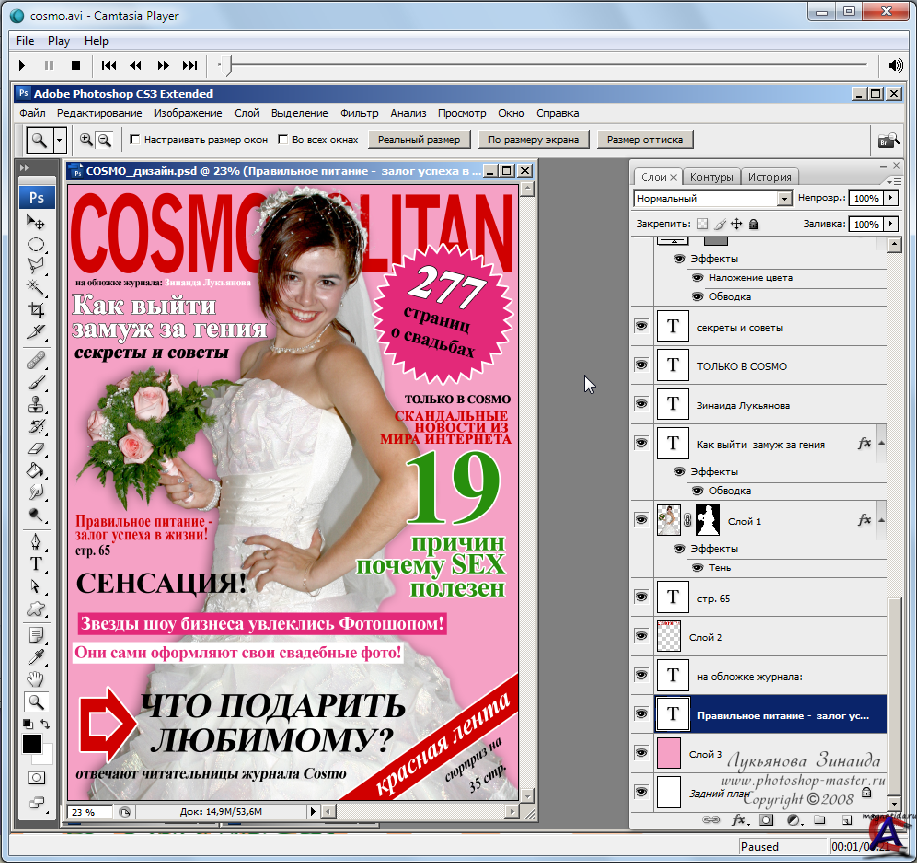The width and height of the screenshot is (917, 863).
Task: Hide the 'ТОЛЬКО В COSMO' layer
Action: click(641, 366)
